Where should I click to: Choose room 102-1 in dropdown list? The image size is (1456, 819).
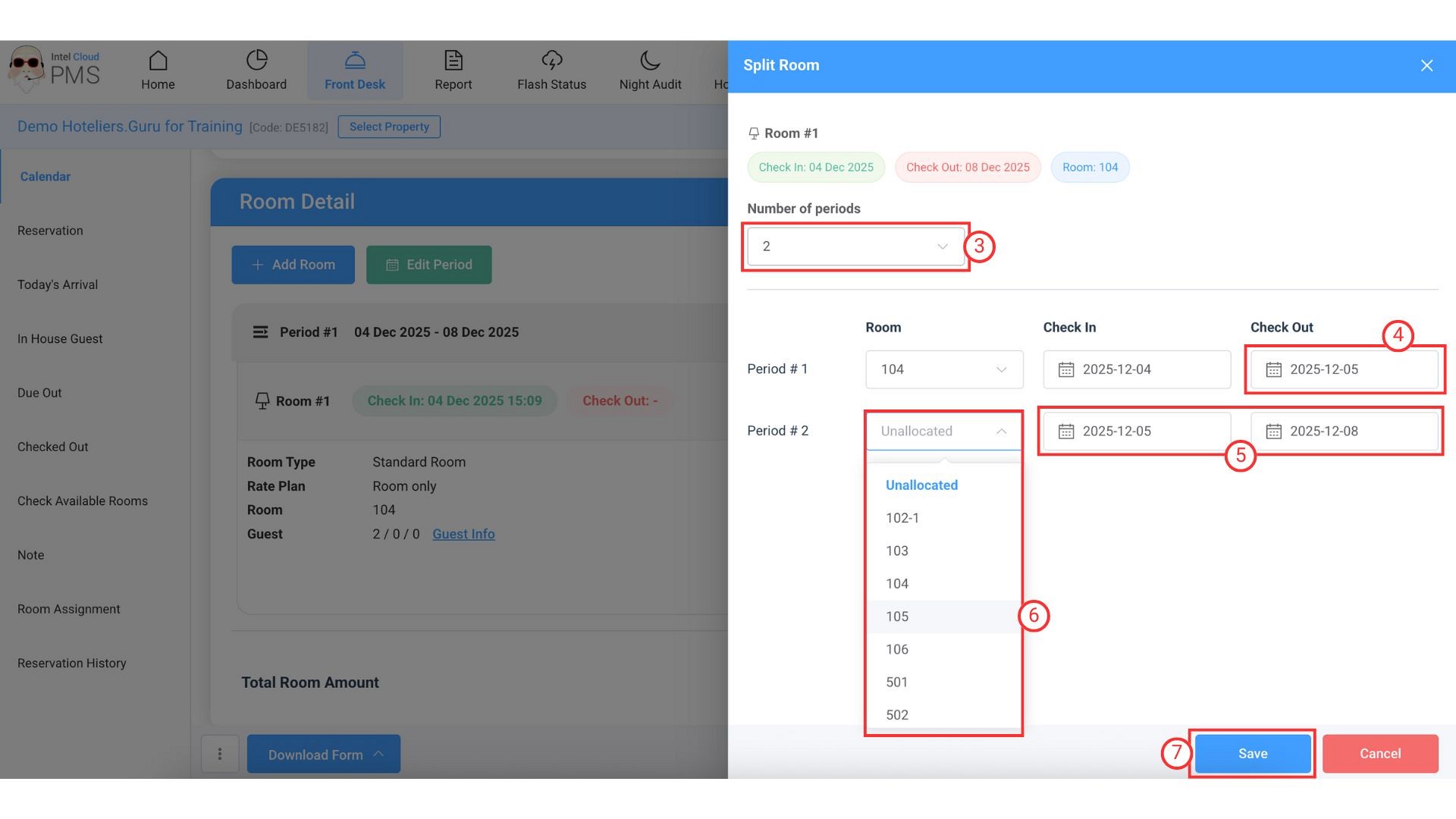pyautogui.click(x=902, y=518)
